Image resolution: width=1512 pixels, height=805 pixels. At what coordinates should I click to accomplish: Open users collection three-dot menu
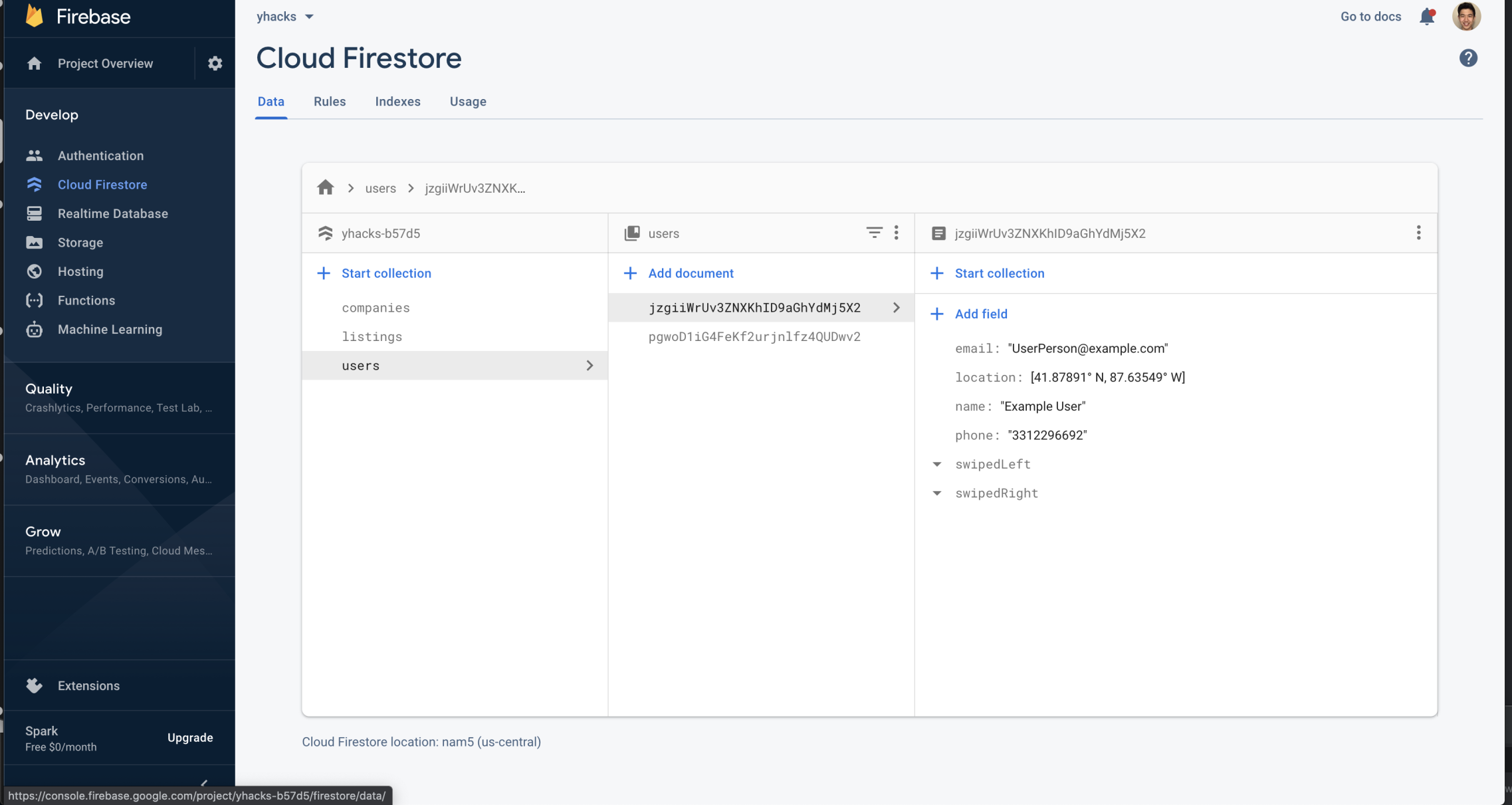tap(897, 233)
